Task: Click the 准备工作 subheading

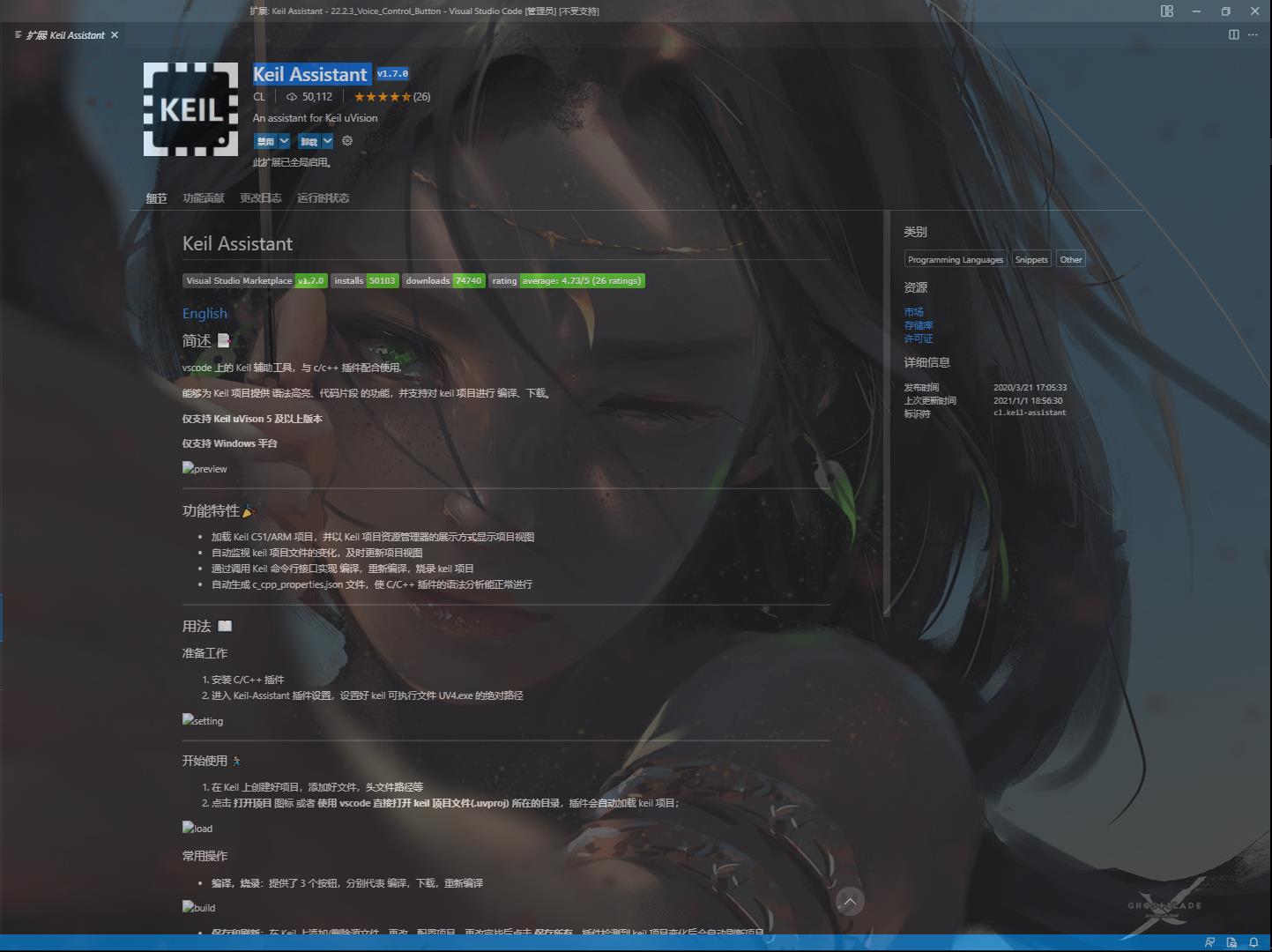Action: tap(205, 653)
